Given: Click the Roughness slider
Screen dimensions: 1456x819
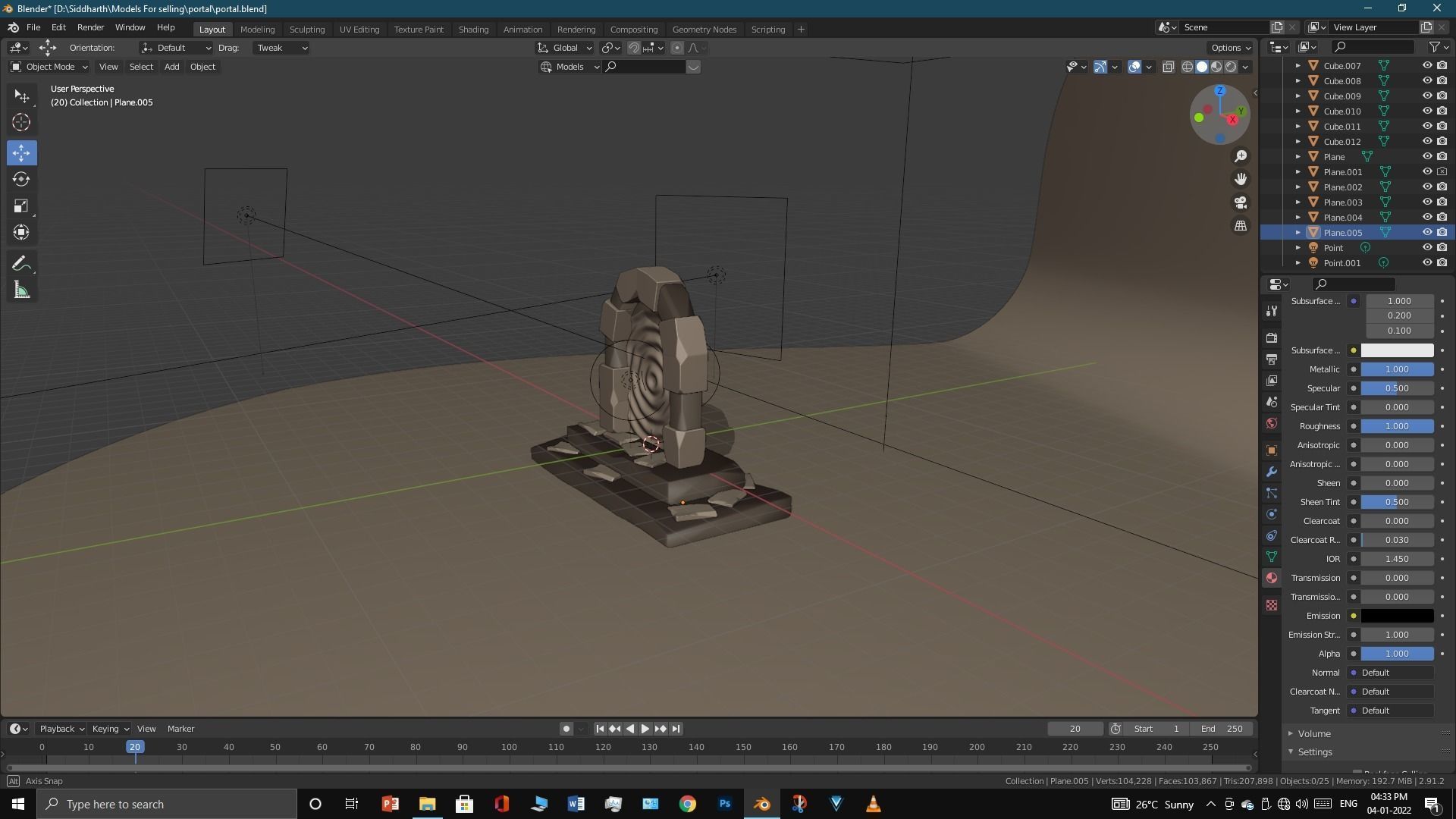Looking at the screenshot, I should click(x=1397, y=426).
